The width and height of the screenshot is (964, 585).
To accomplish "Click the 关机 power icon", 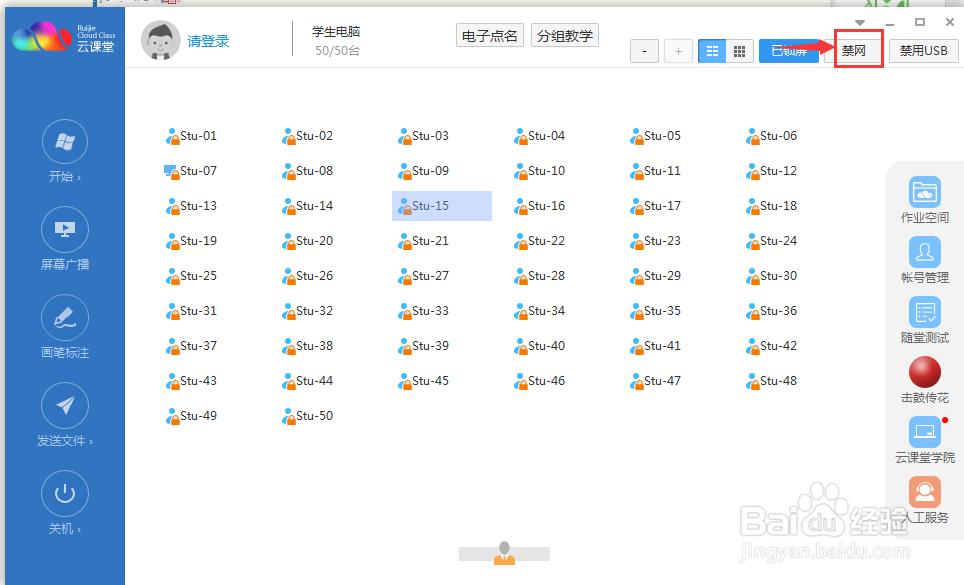I will tap(65, 493).
